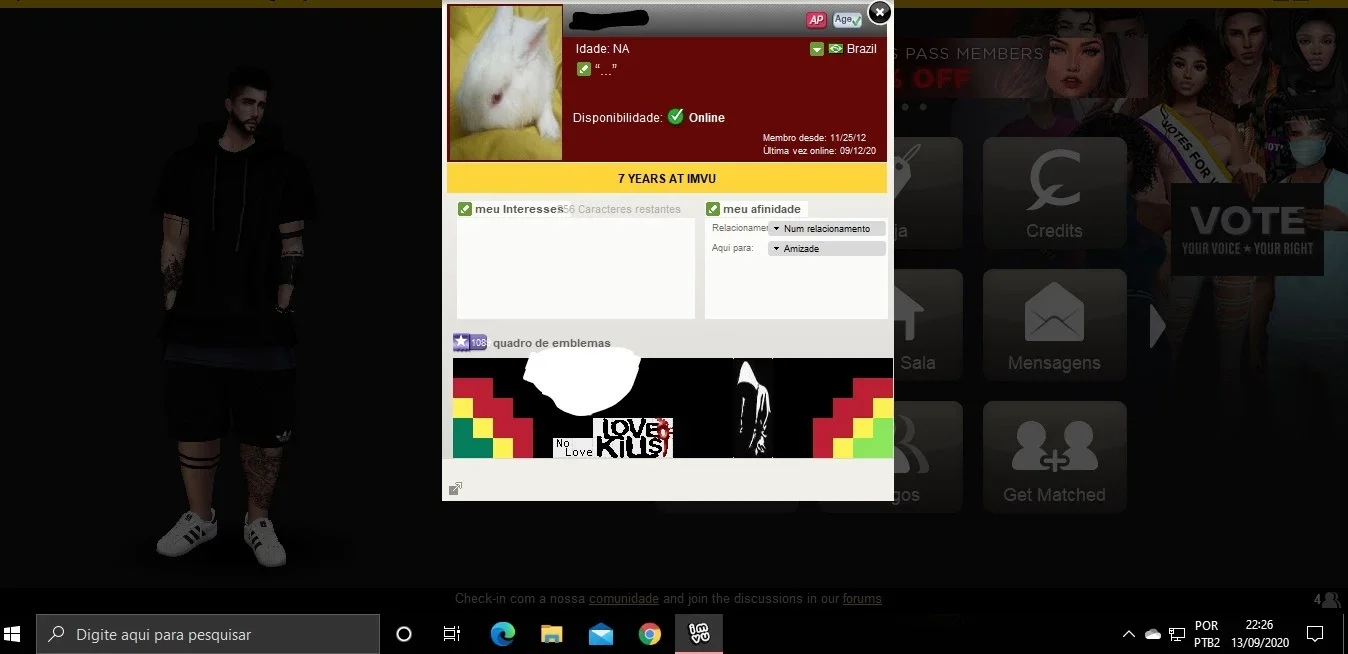Click the AP access pass badge
Image resolution: width=1348 pixels, height=654 pixels.
click(816, 20)
